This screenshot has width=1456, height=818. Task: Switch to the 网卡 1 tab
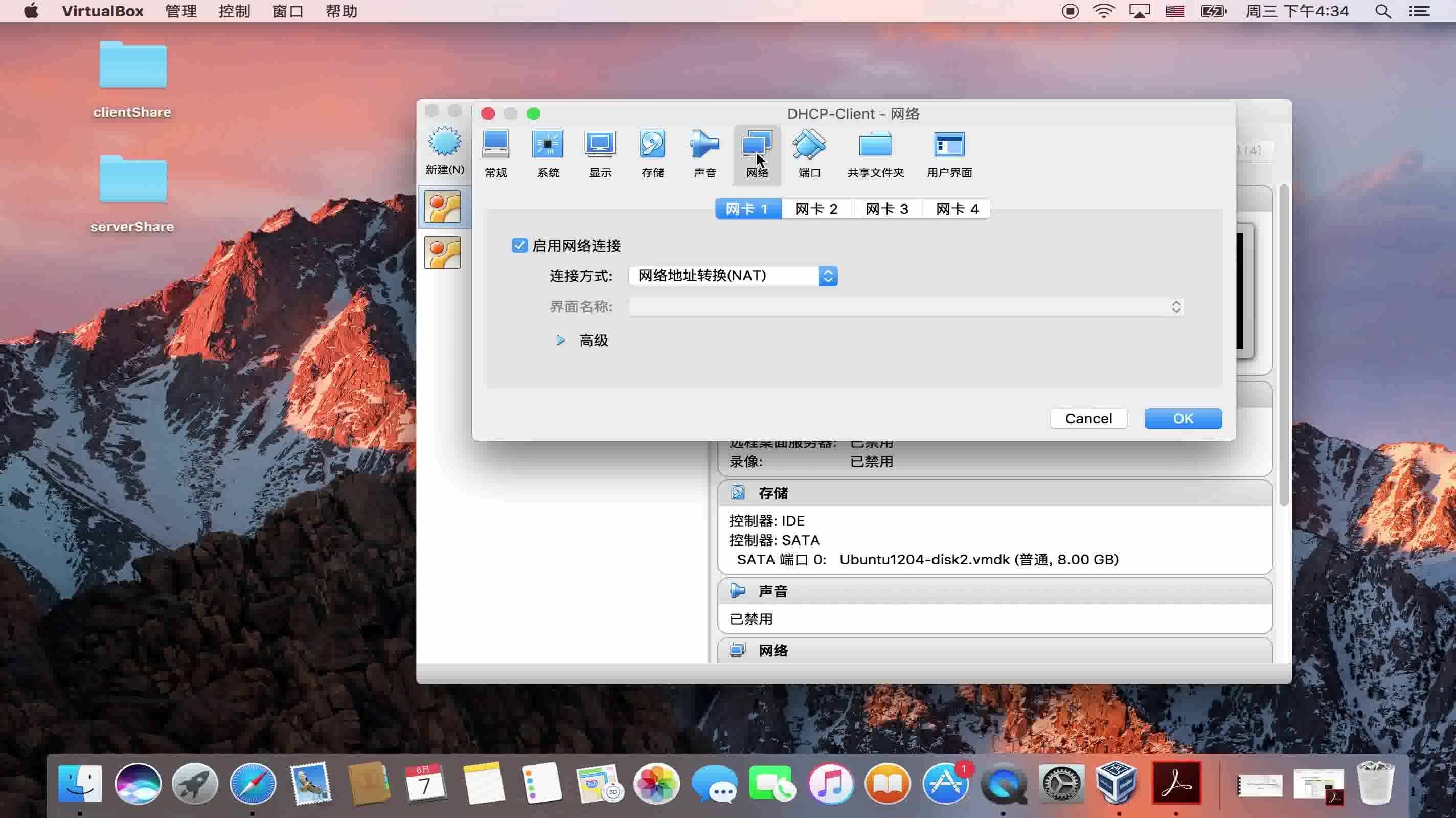click(748, 209)
